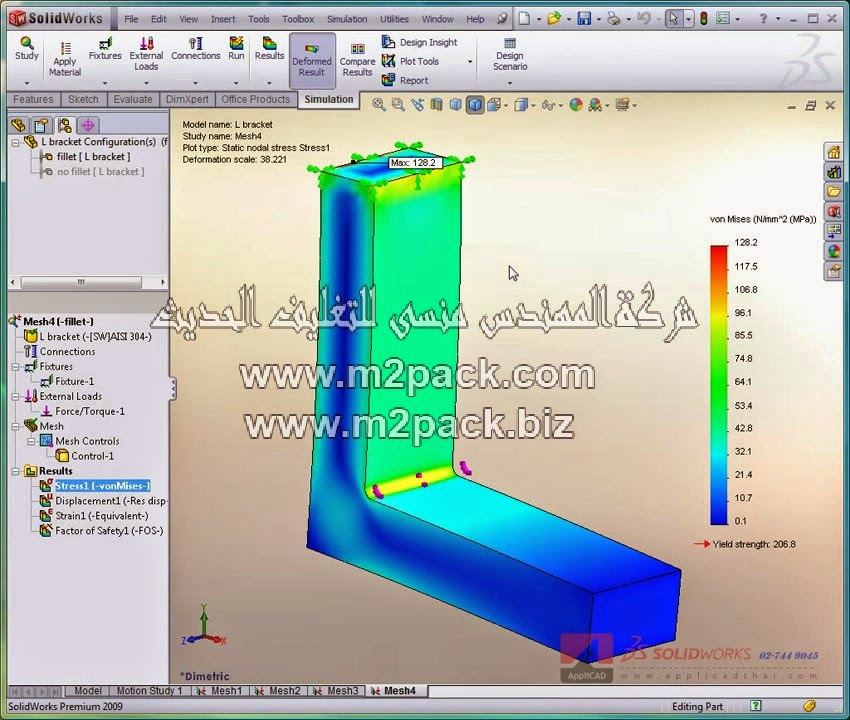Select no fillet [ L bracket ] configuration
850x720 pixels.
tap(100, 172)
